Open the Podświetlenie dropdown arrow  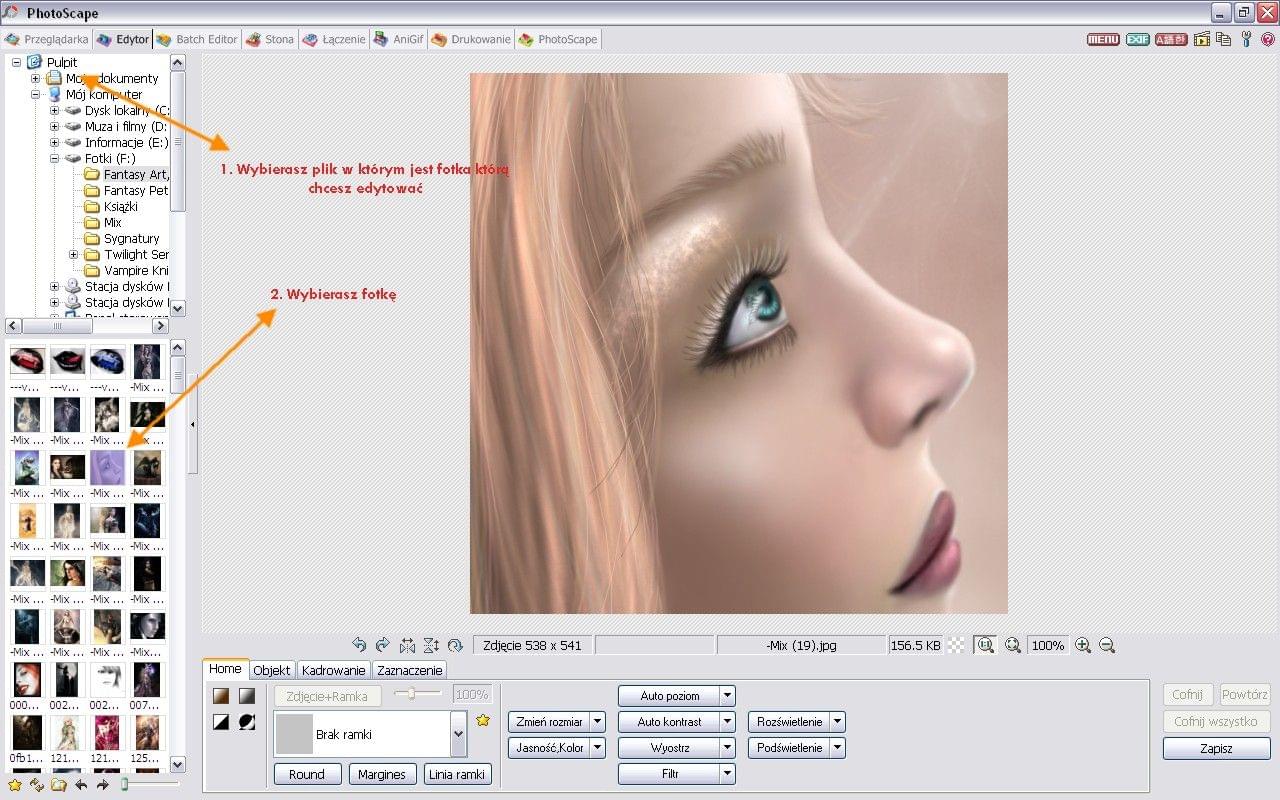pyautogui.click(x=838, y=748)
